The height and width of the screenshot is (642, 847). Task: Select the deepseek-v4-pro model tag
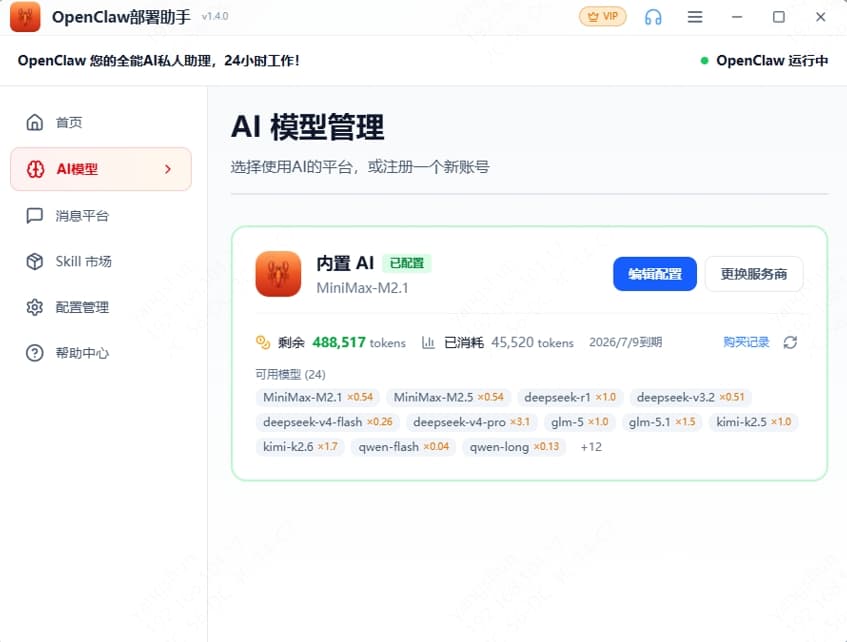[472, 422]
